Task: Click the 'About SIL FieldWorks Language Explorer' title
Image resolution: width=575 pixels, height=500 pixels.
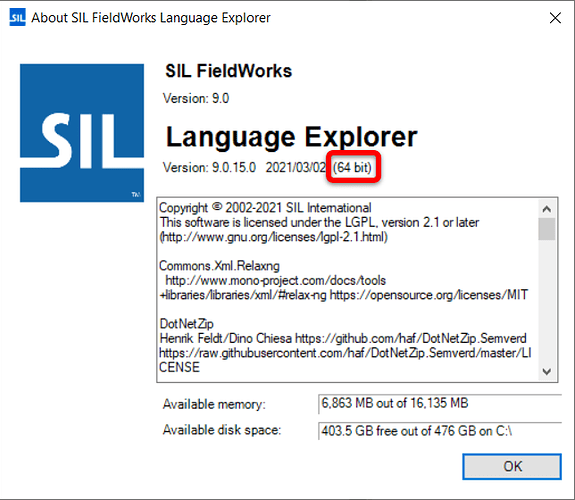Action: tap(151, 18)
